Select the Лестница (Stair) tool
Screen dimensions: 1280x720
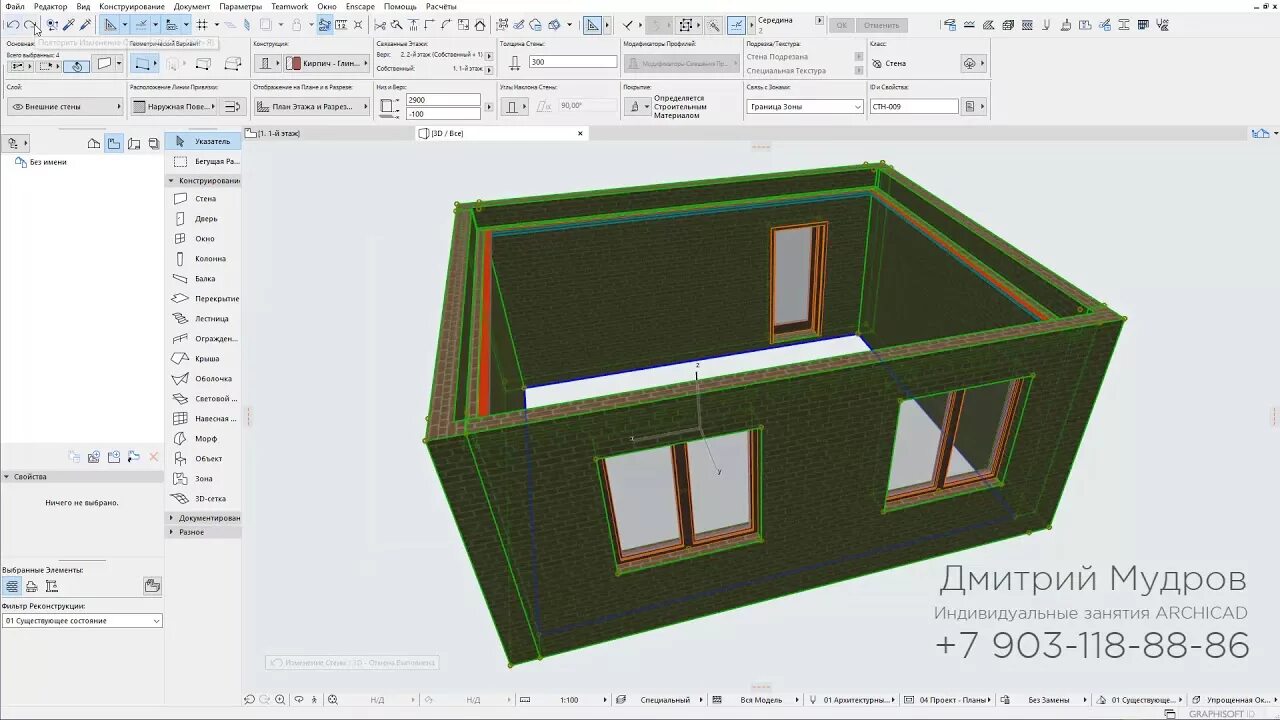coord(203,319)
